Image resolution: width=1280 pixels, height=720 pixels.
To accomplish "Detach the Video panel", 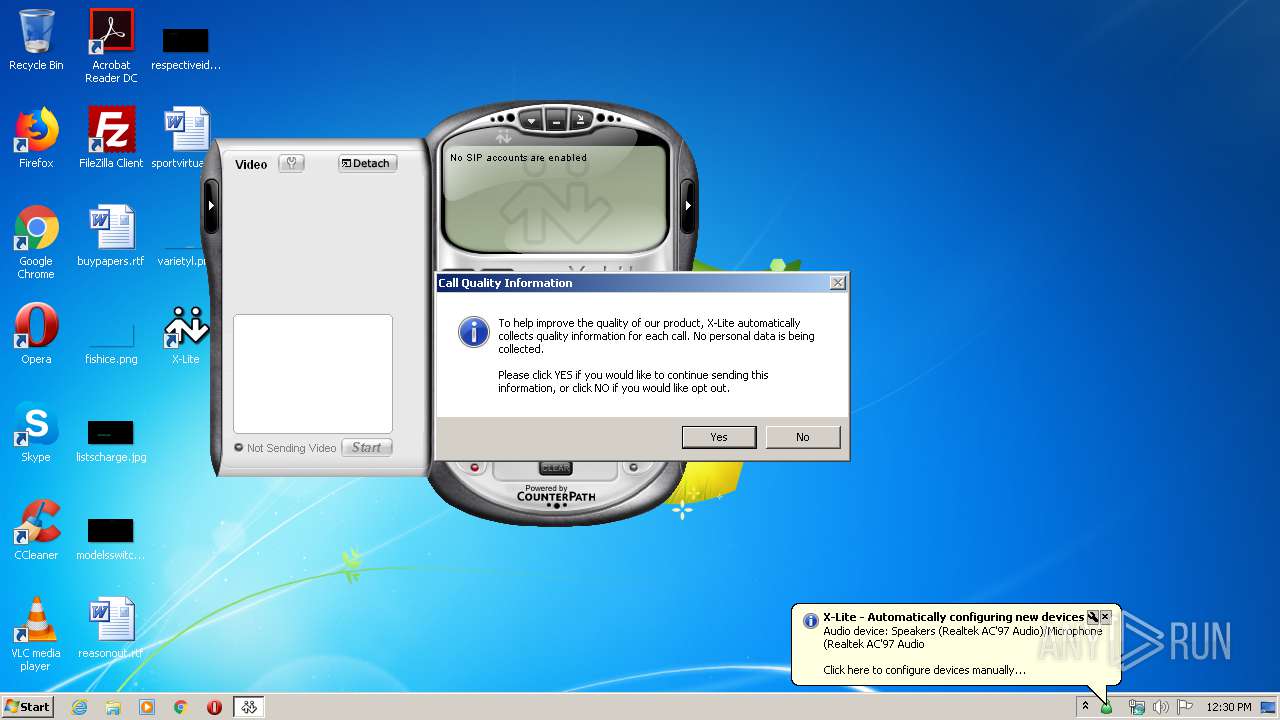I will click(366, 163).
